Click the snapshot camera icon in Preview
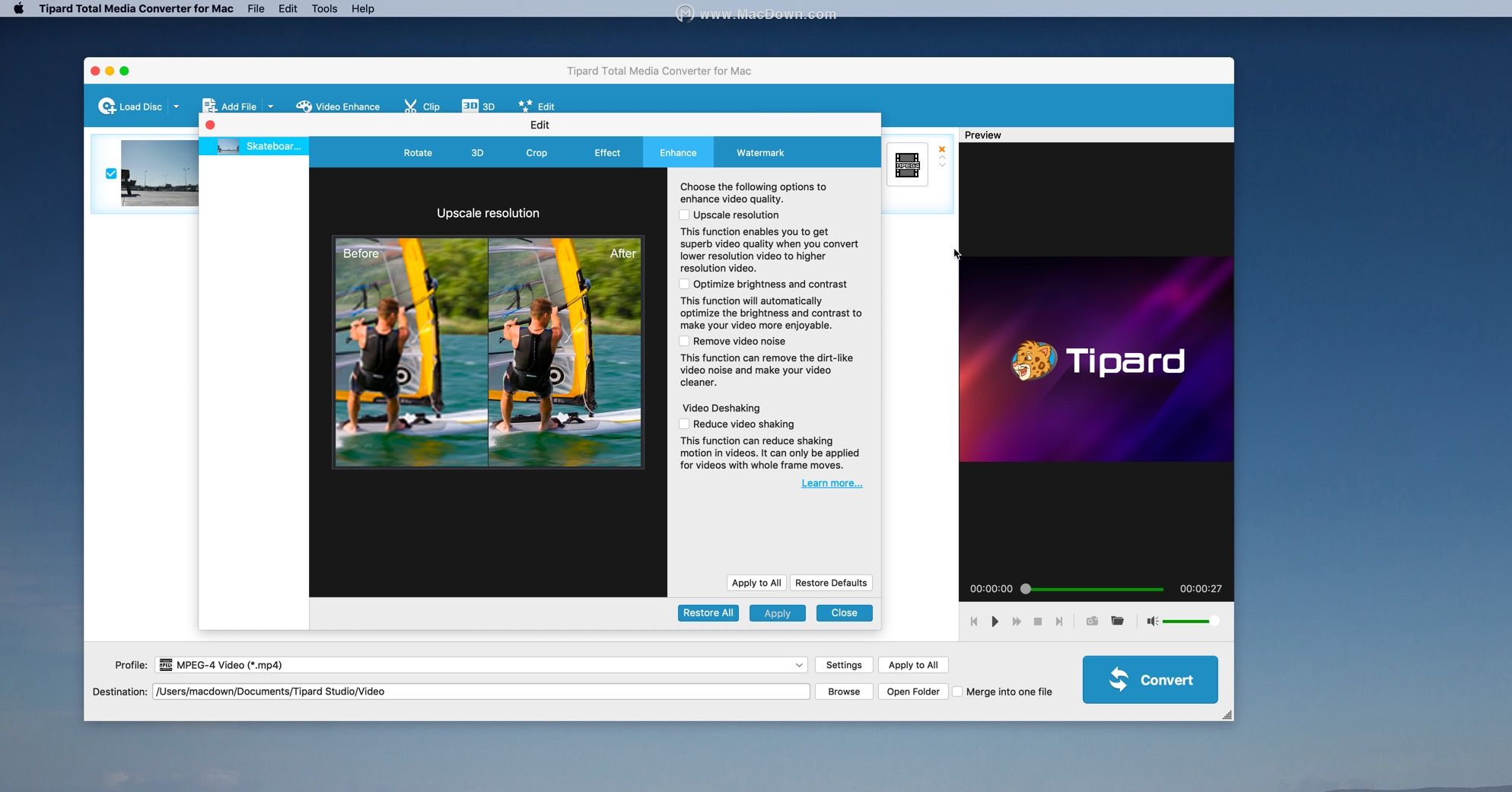 [1091, 621]
